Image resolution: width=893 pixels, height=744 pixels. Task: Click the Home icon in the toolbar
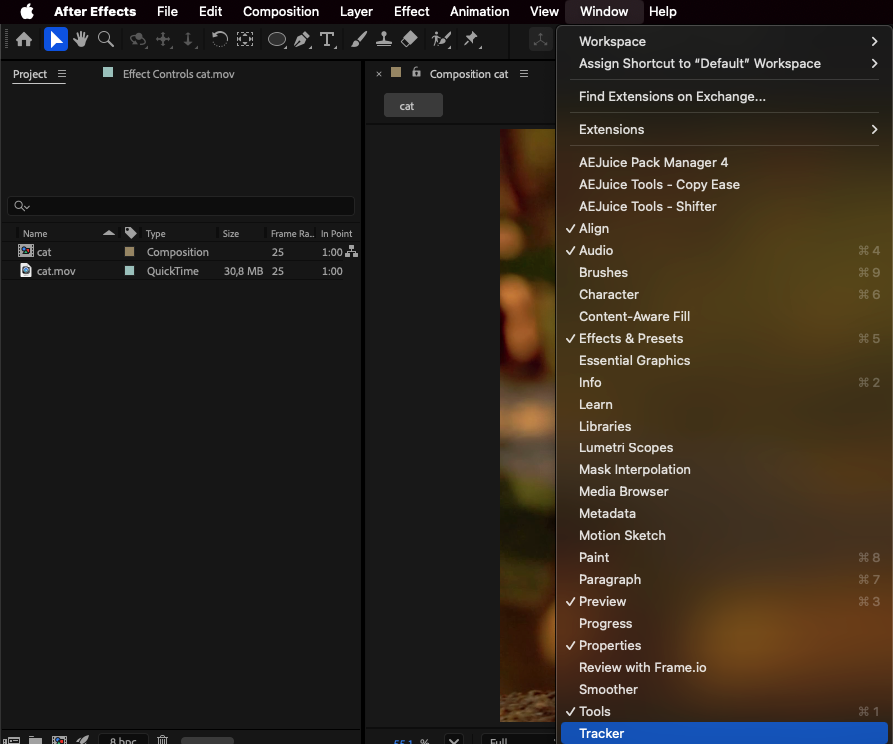24,39
